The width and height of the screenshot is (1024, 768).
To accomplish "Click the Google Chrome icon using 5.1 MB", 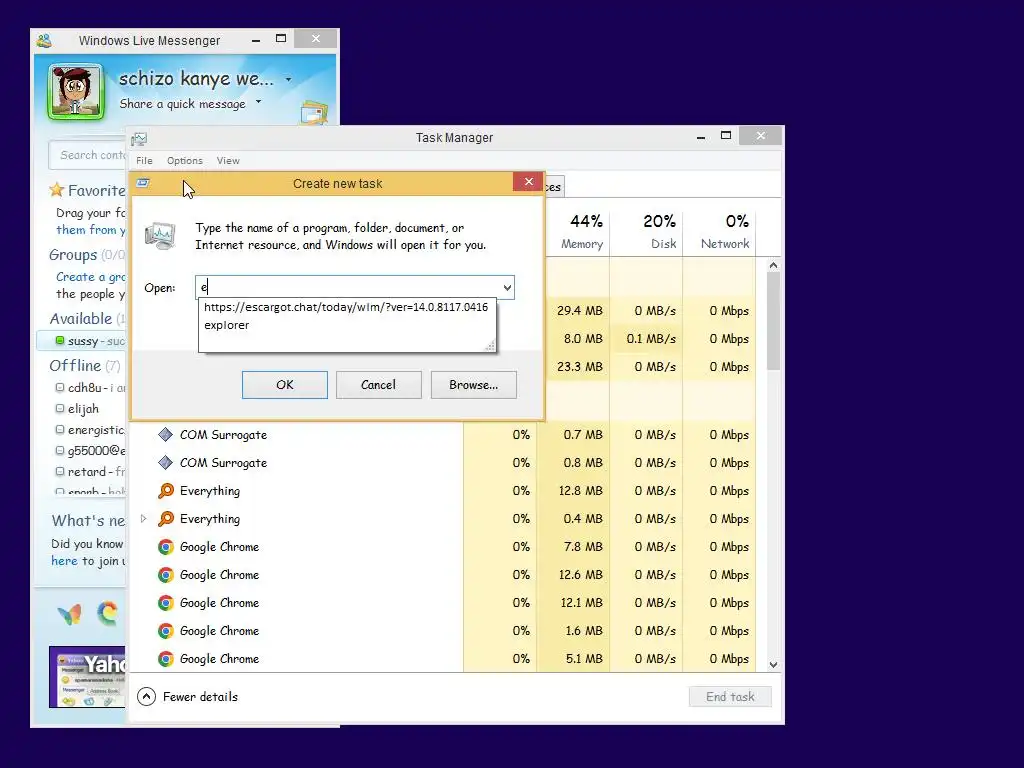I will tap(166, 659).
